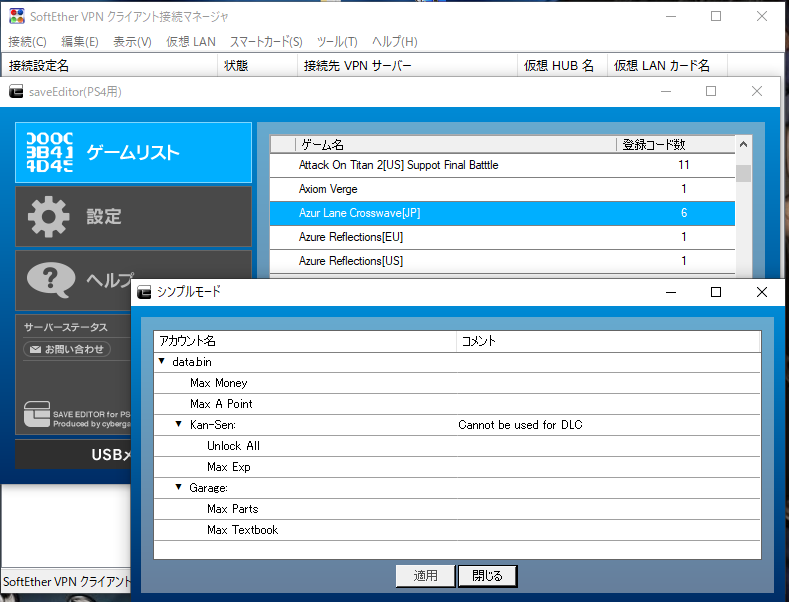
Task: Select Axiom Verge in the game list
Action: [328, 189]
